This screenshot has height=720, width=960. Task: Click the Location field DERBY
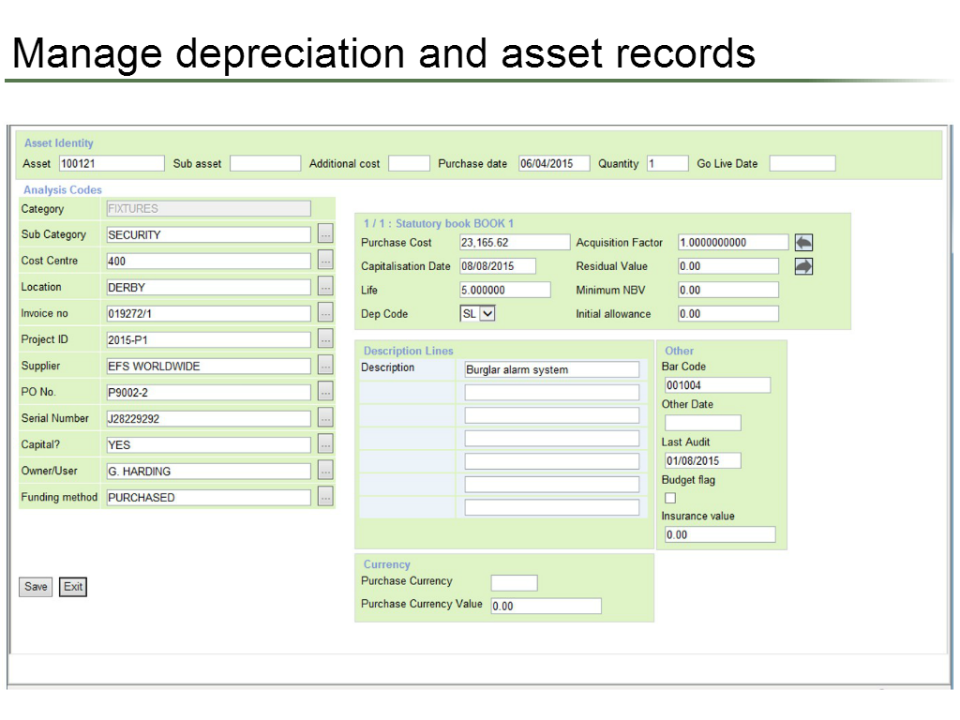[x=208, y=287]
